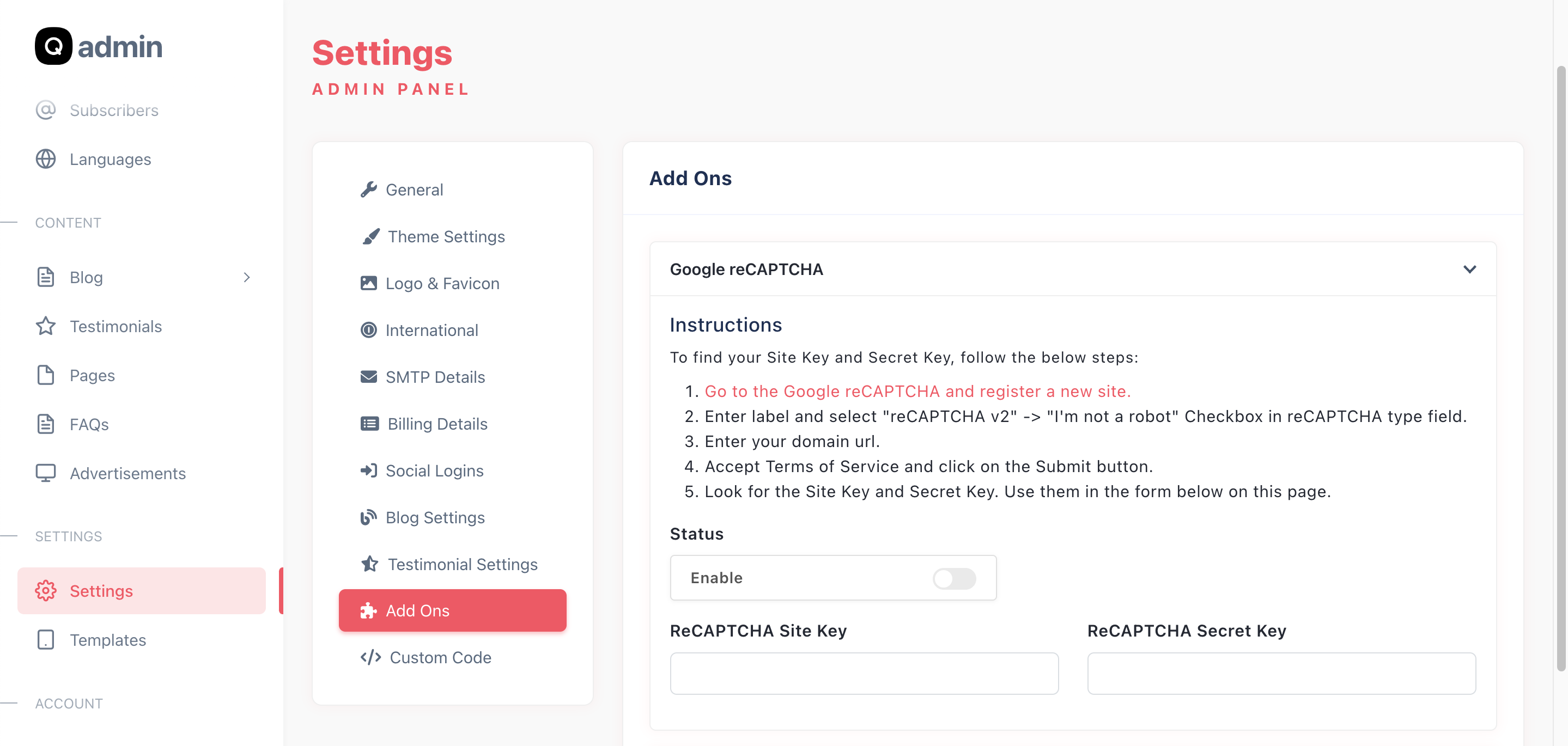
Task: Click the image icon for Logo & Favicon
Action: pos(368,284)
